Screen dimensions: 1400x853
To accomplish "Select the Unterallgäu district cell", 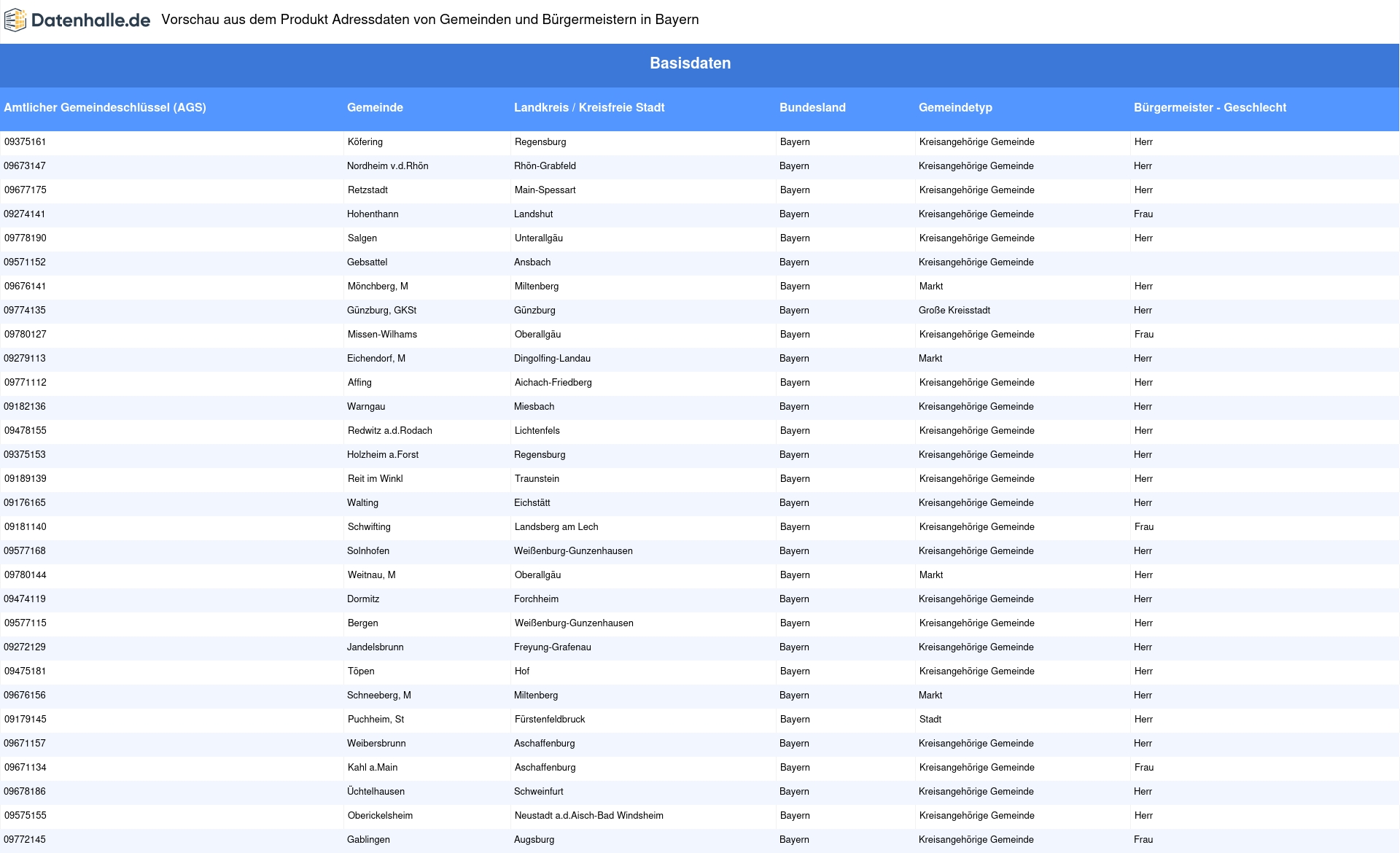I will (x=538, y=238).
